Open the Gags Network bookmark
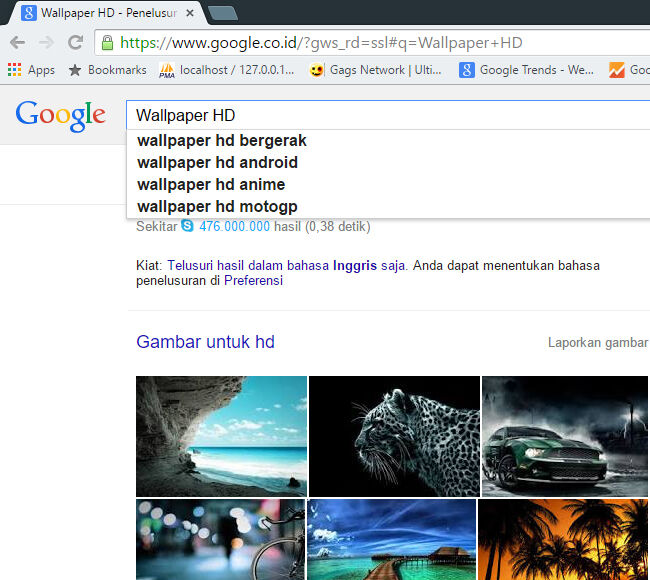The height and width of the screenshot is (580, 650). click(x=376, y=70)
